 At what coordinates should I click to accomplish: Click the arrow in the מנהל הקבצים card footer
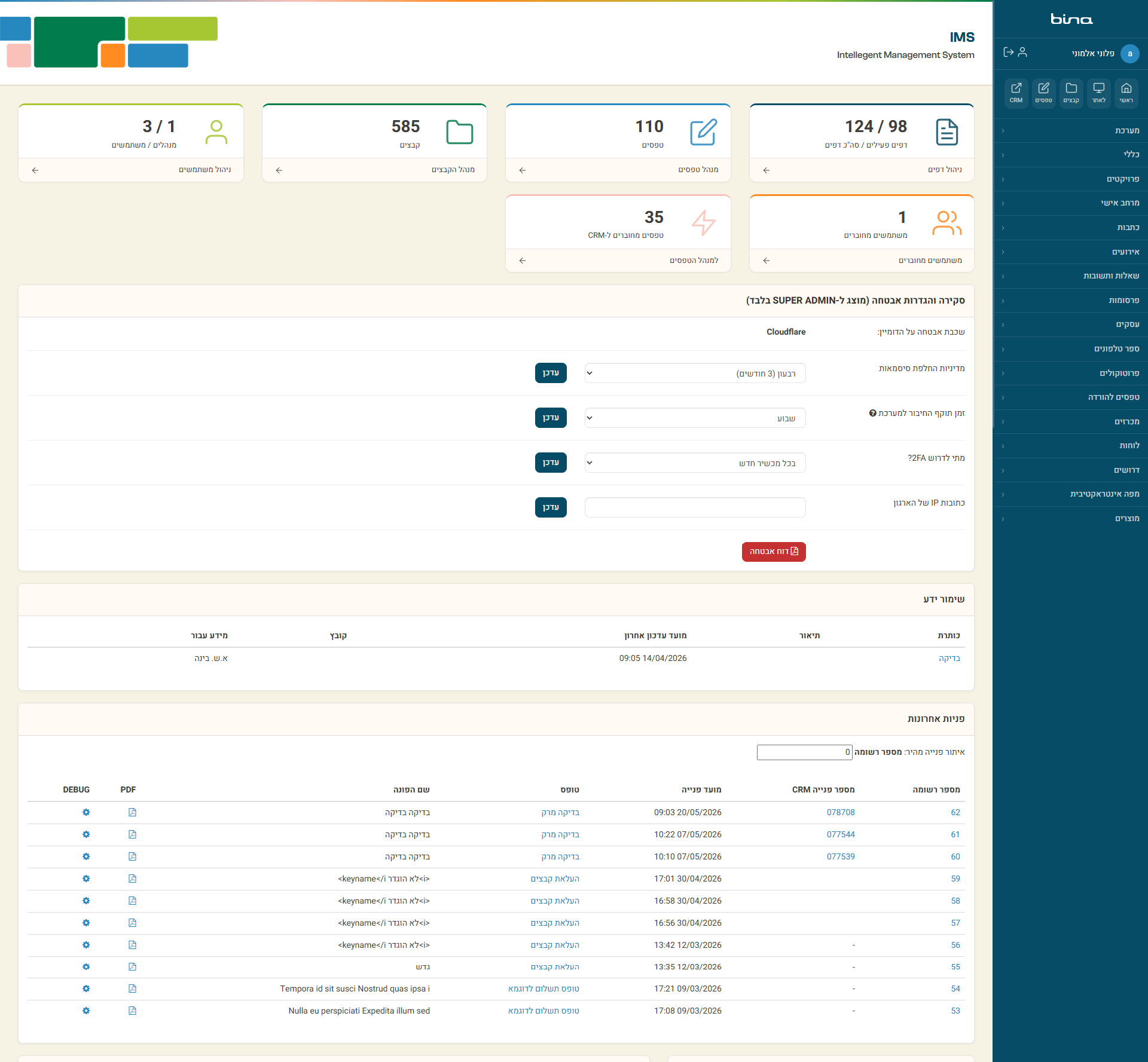(x=279, y=170)
